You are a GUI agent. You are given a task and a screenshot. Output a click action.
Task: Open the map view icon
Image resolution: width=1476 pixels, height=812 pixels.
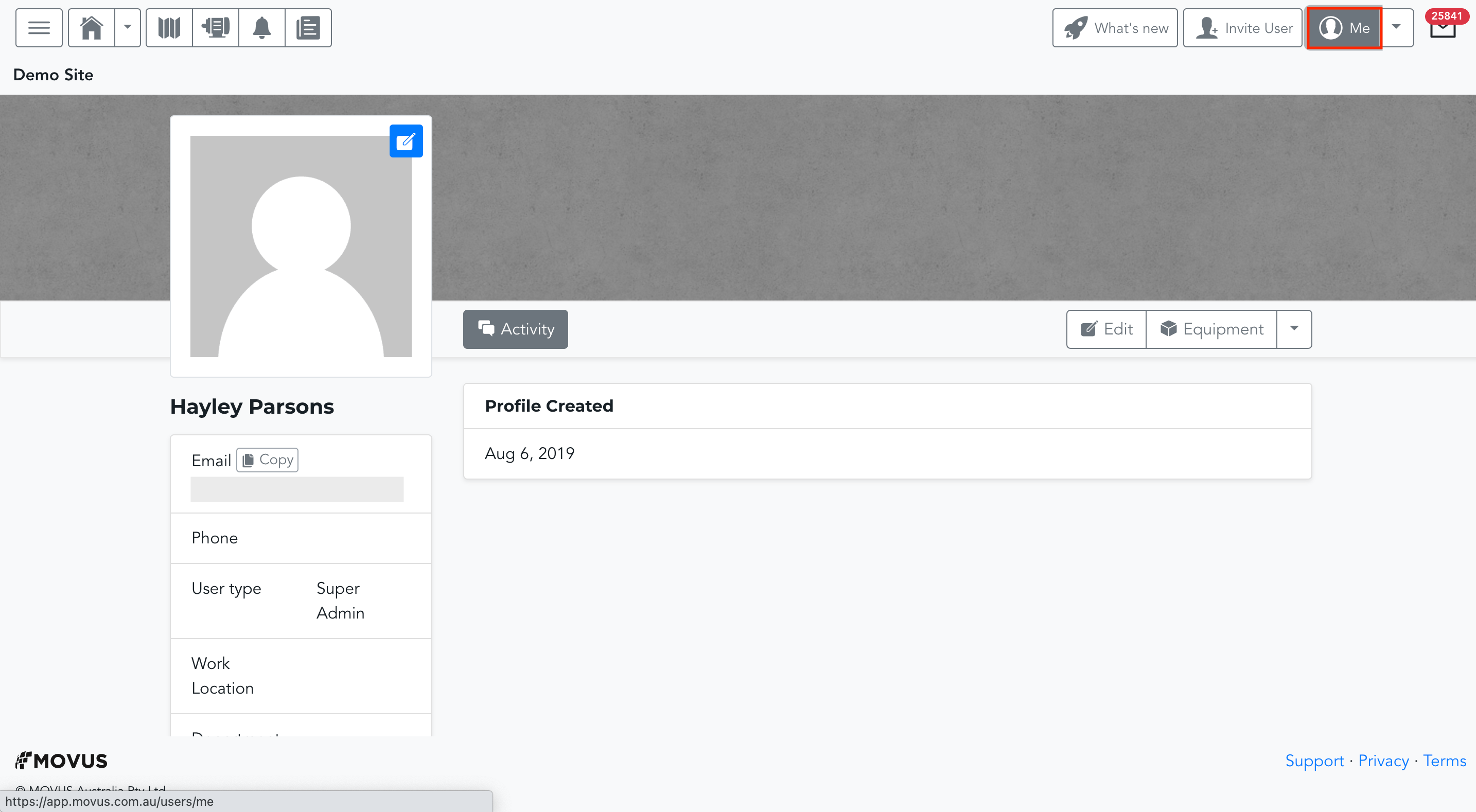coord(169,27)
